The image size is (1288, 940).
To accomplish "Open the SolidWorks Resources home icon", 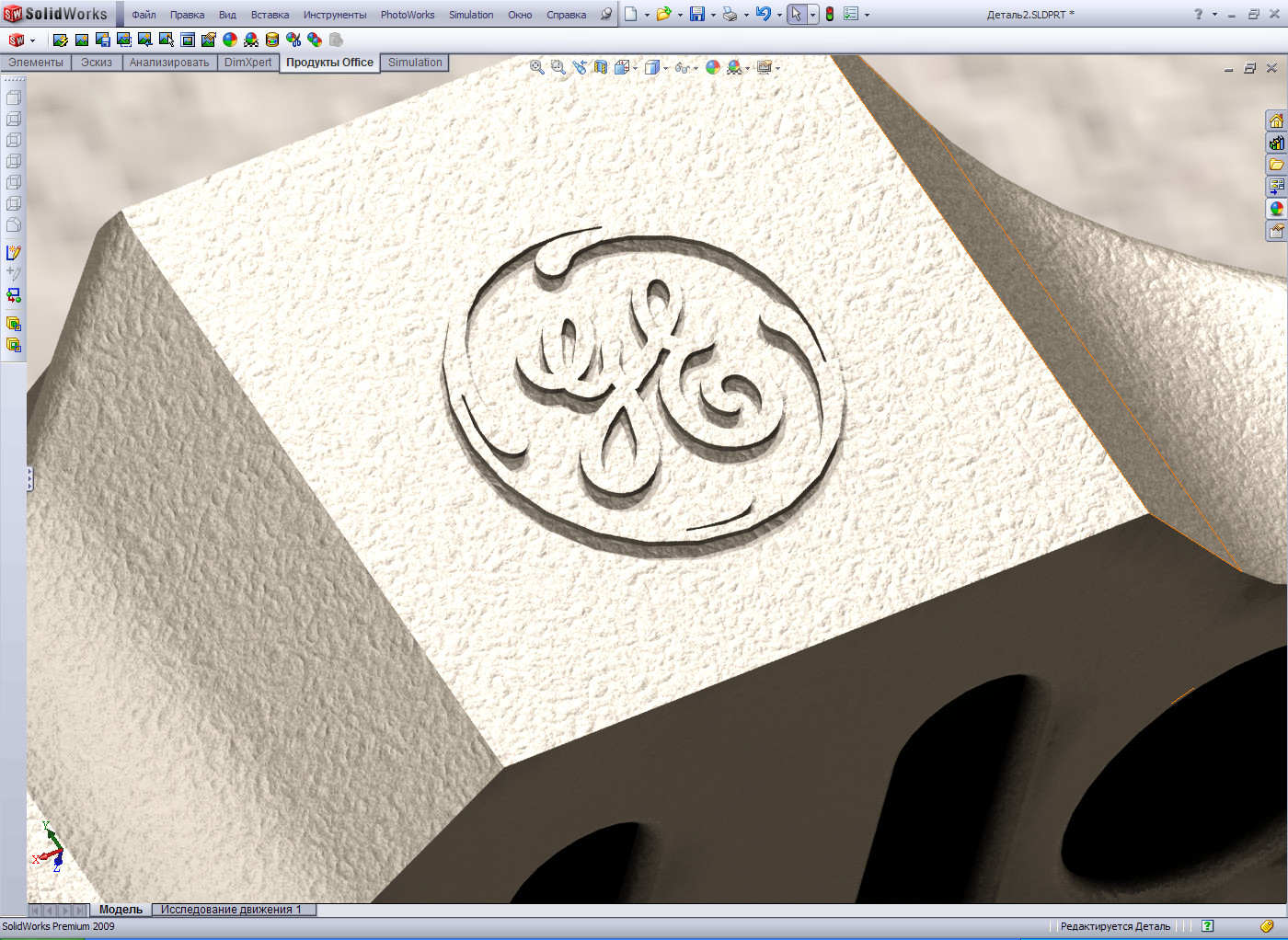I will coord(1277,121).
